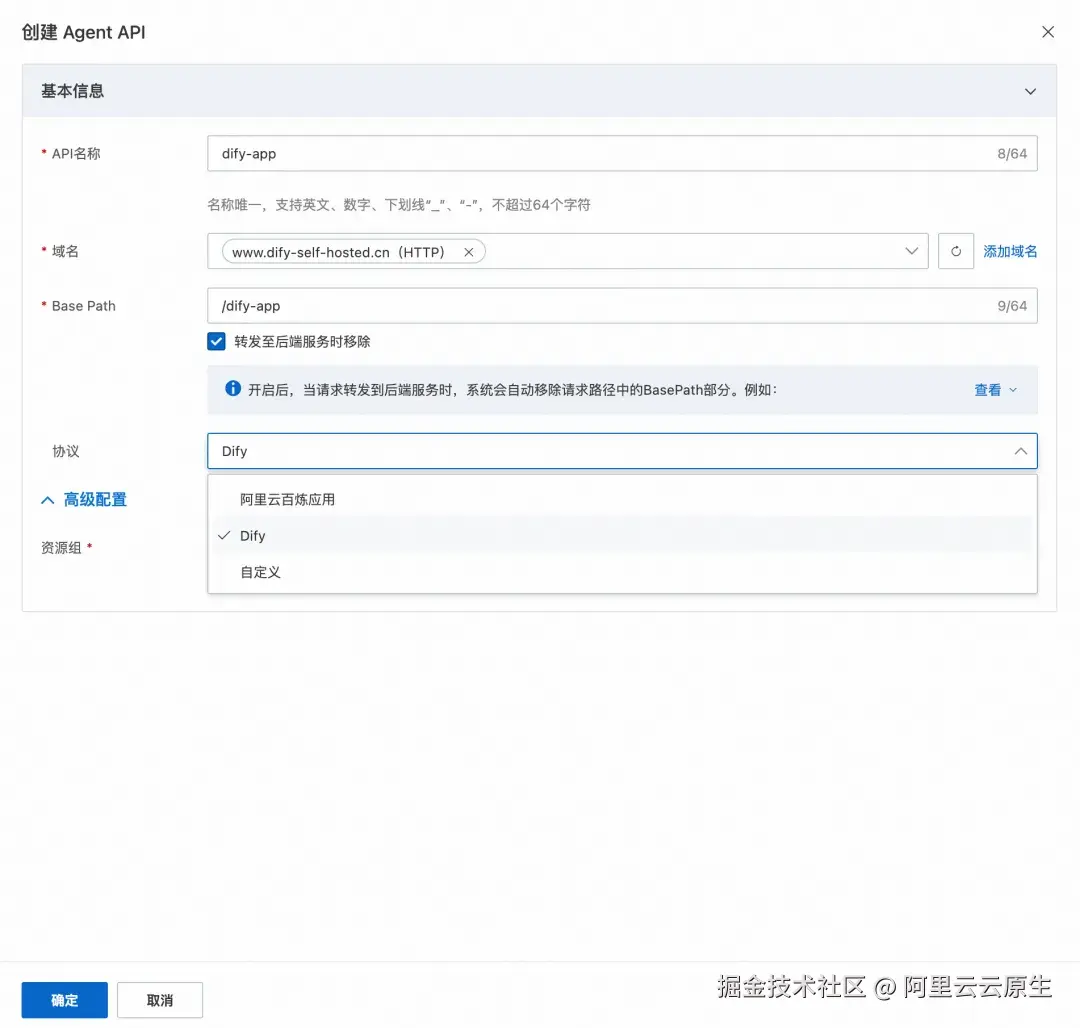Click the 确定 button

tap(65, 1000)
